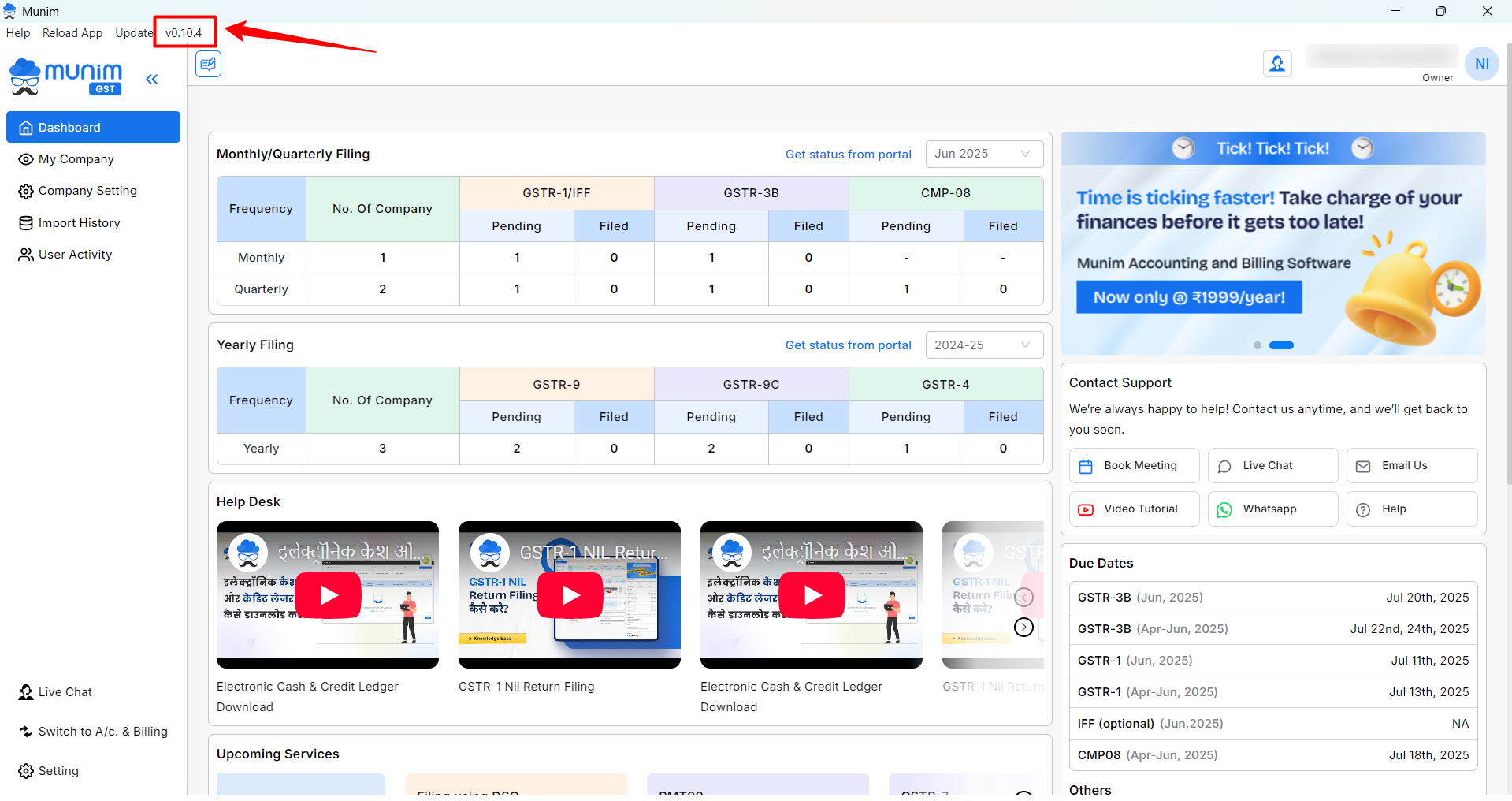Click Email Us button
Viewport: 1512px width, 801px height.
tap(1411, 466)
